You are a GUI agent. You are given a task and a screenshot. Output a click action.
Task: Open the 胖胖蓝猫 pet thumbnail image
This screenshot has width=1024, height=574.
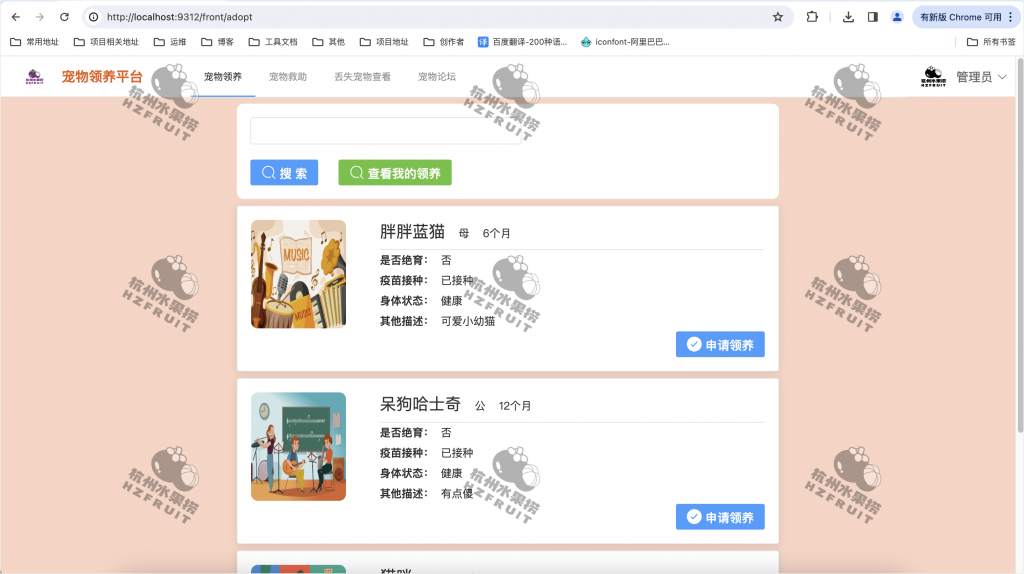[298, 274]
